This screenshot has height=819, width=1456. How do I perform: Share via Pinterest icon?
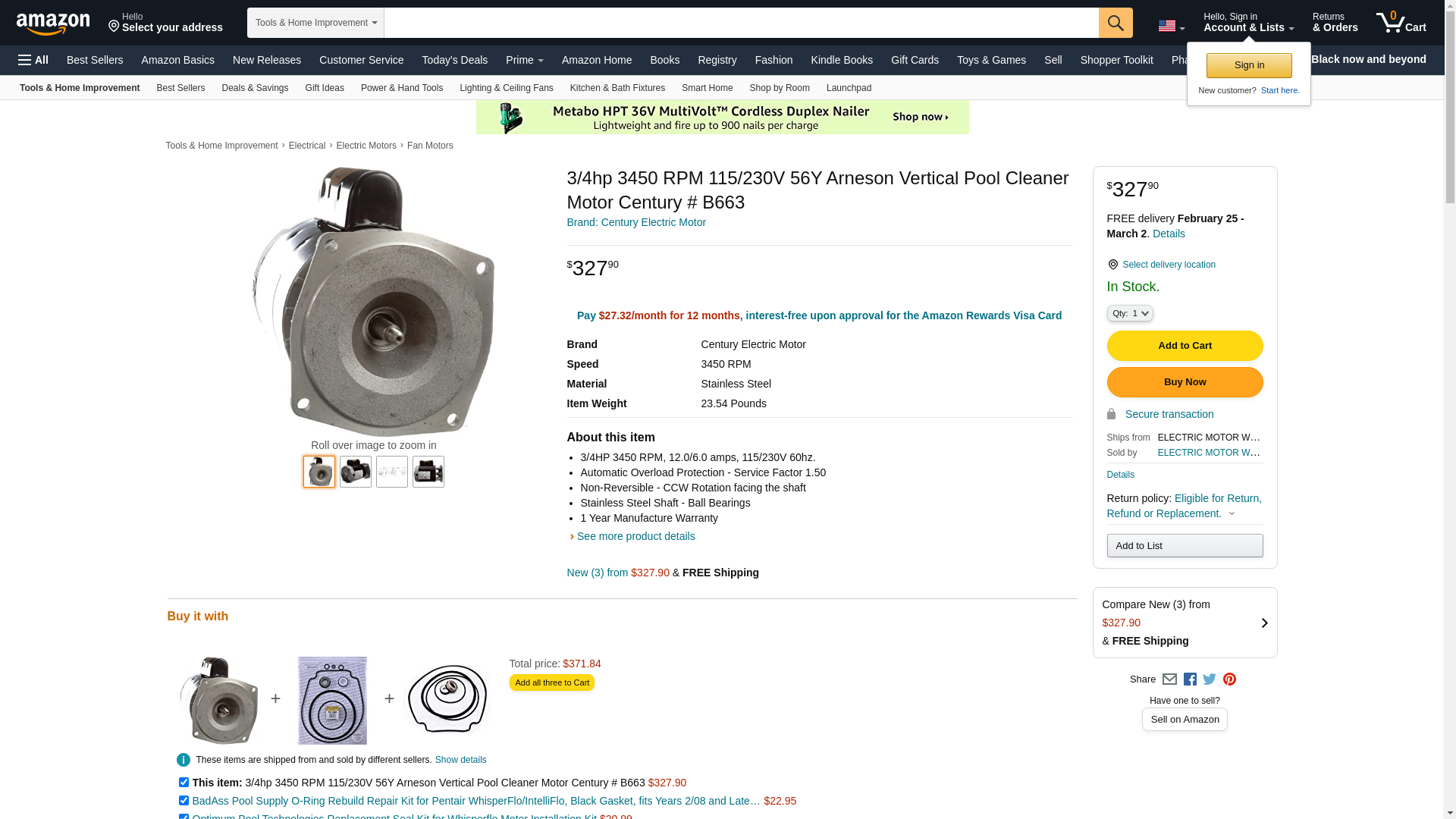(1229, 679)
